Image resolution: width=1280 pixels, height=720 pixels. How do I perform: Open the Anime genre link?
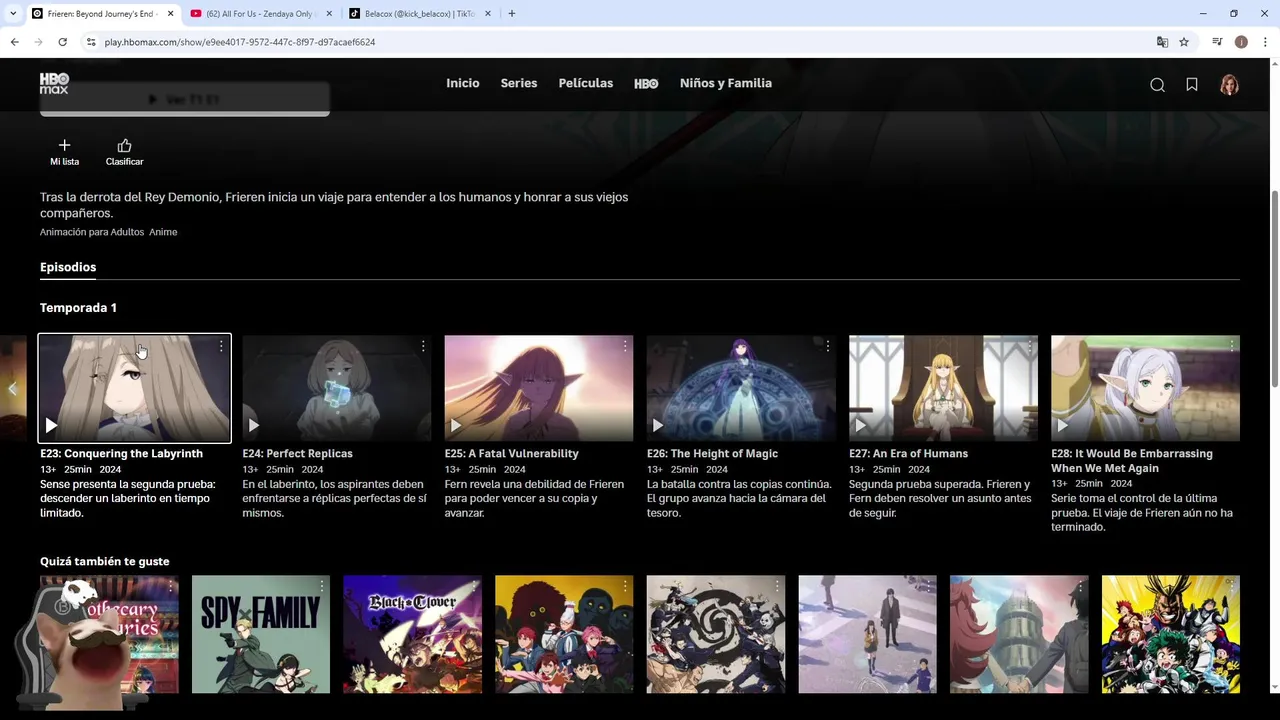(163, 232)
